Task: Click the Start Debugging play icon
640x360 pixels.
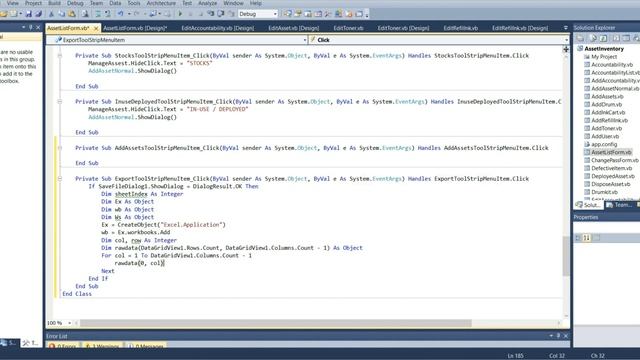Action: point(180,14)
